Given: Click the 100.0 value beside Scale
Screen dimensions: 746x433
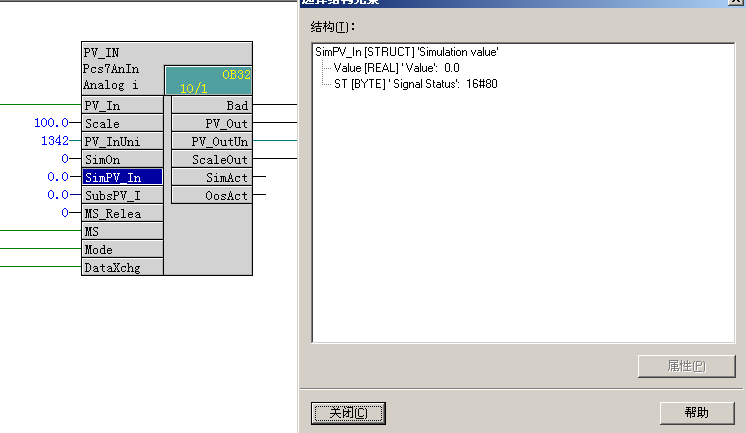Looking at the screenshot, I should 50,123.
